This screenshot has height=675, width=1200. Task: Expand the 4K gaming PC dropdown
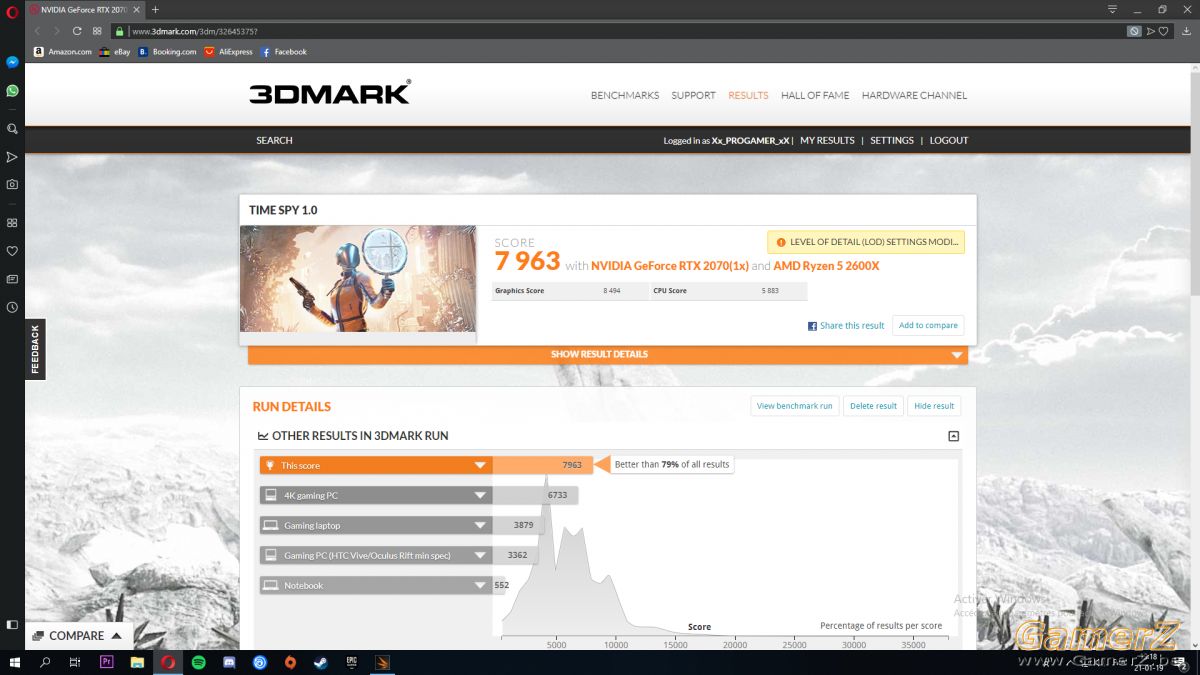(481, 495)
